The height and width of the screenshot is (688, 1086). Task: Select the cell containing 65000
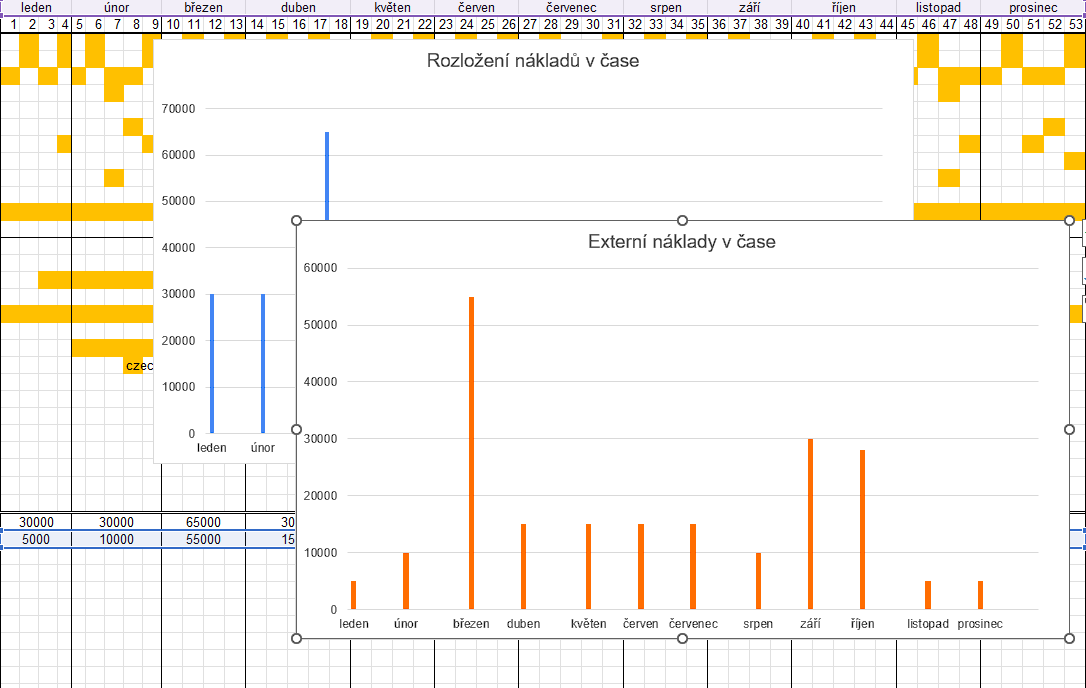[x=203, y=522]
